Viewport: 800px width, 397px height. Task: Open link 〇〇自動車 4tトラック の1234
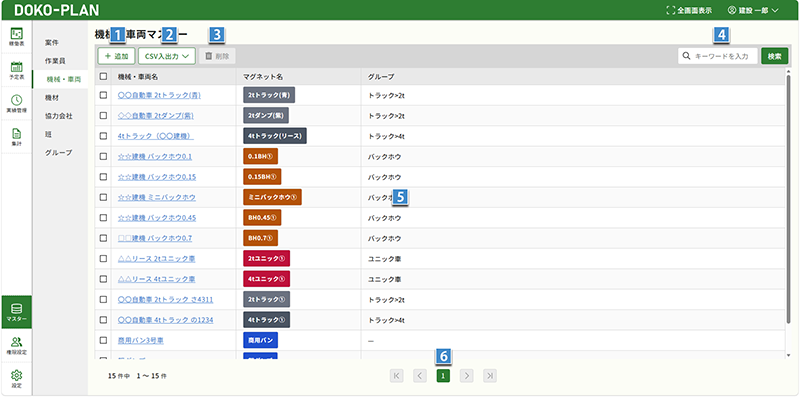coord(165,319)
